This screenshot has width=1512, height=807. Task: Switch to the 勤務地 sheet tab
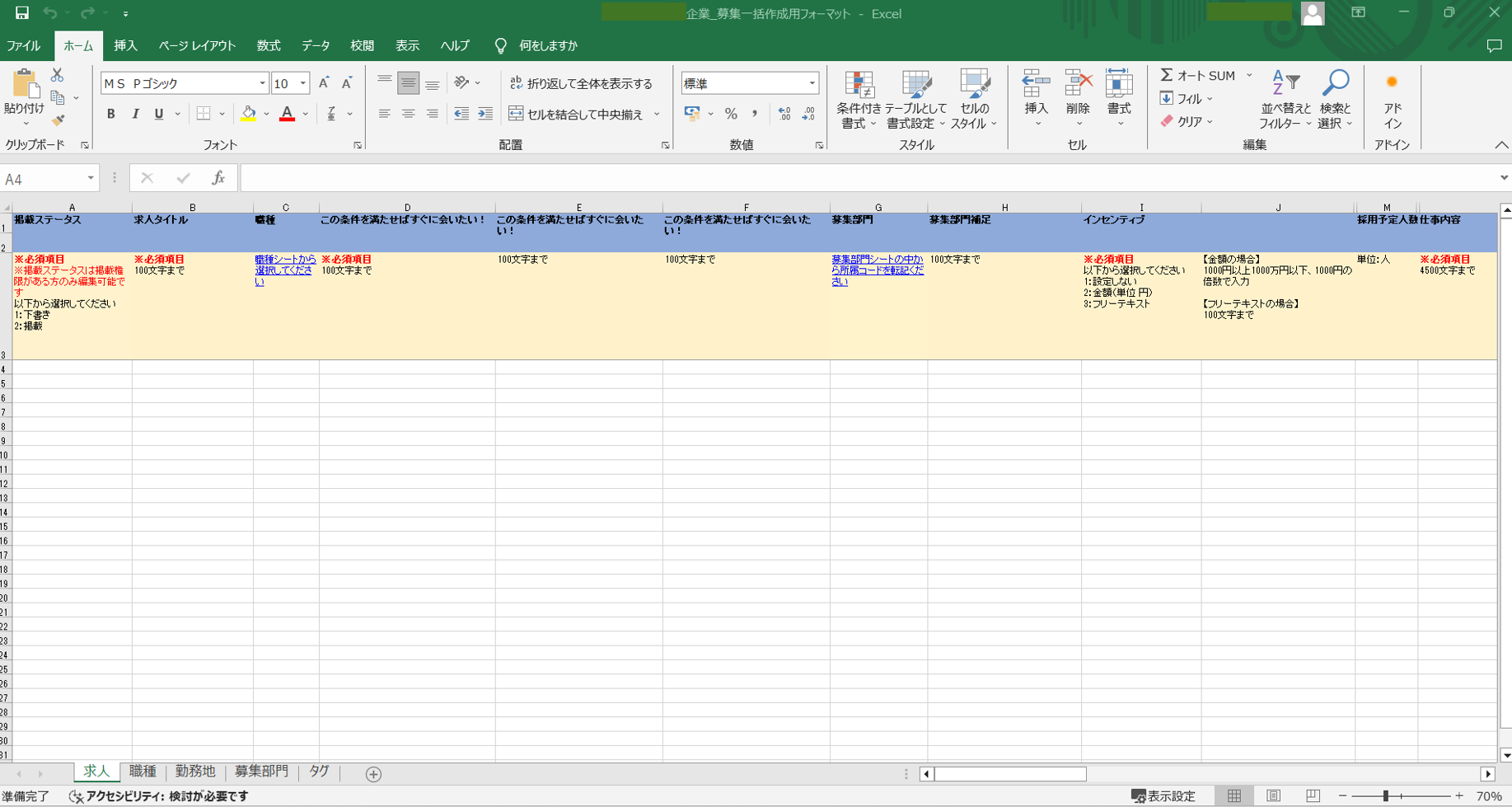coord(195,772)
